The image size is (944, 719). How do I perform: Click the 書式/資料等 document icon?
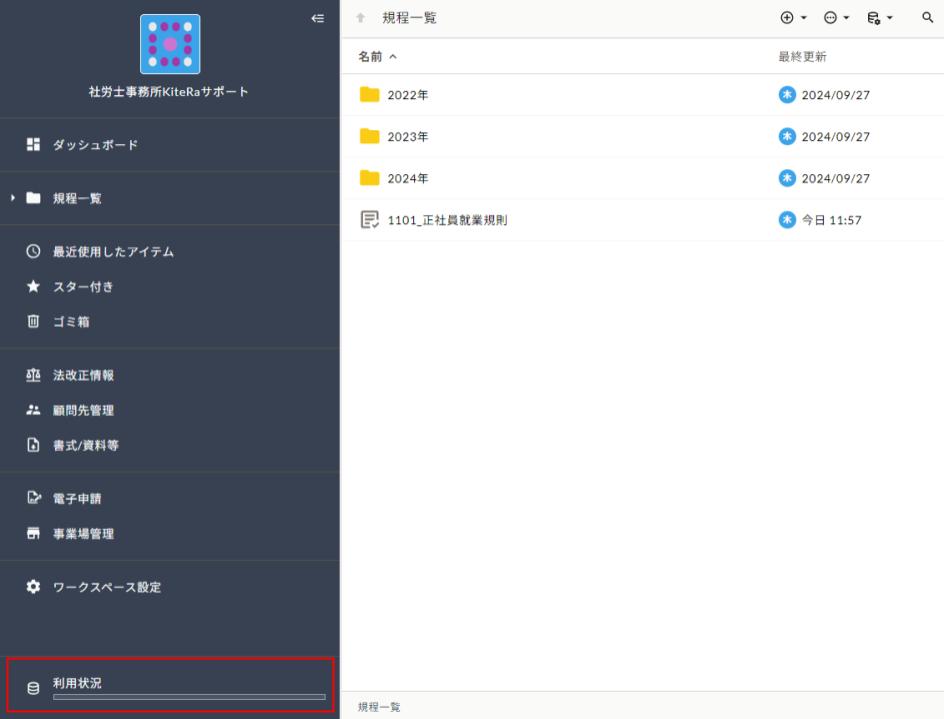coord(33,445)
